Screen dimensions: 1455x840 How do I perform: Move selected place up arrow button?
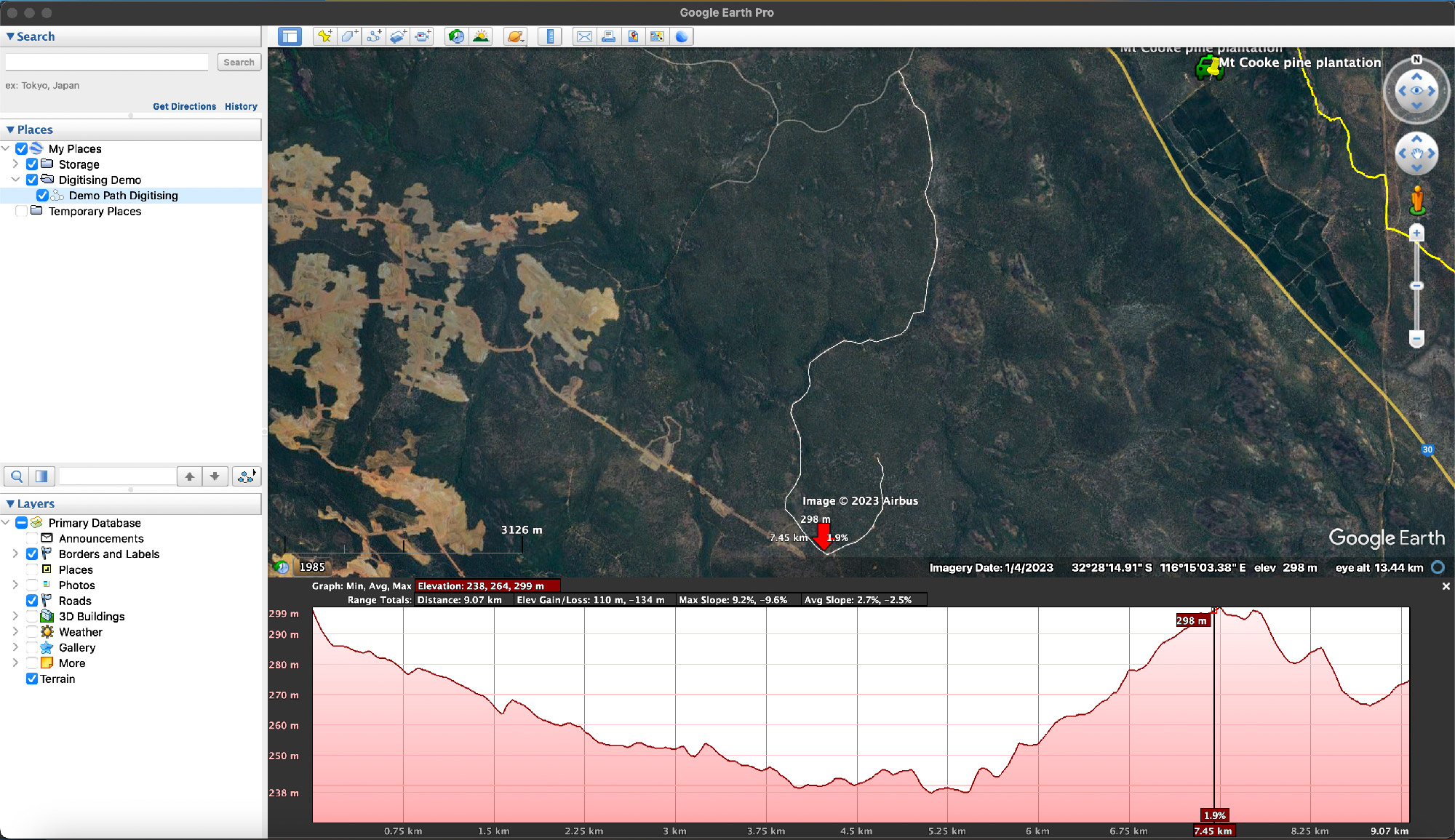pyautogui.click(x=189, y=476)
